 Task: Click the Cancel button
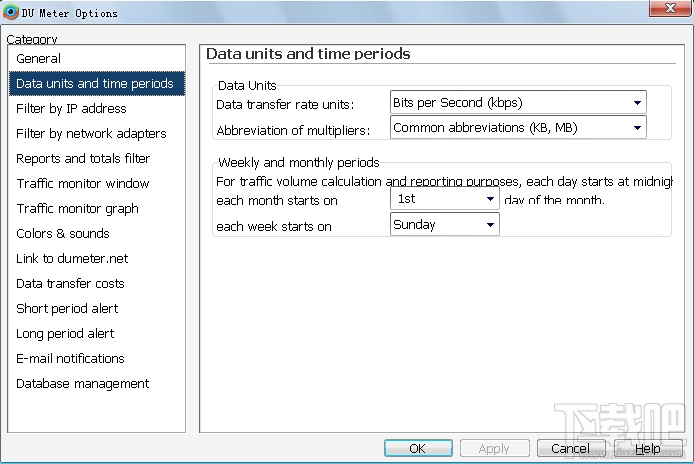coord(570,449)
